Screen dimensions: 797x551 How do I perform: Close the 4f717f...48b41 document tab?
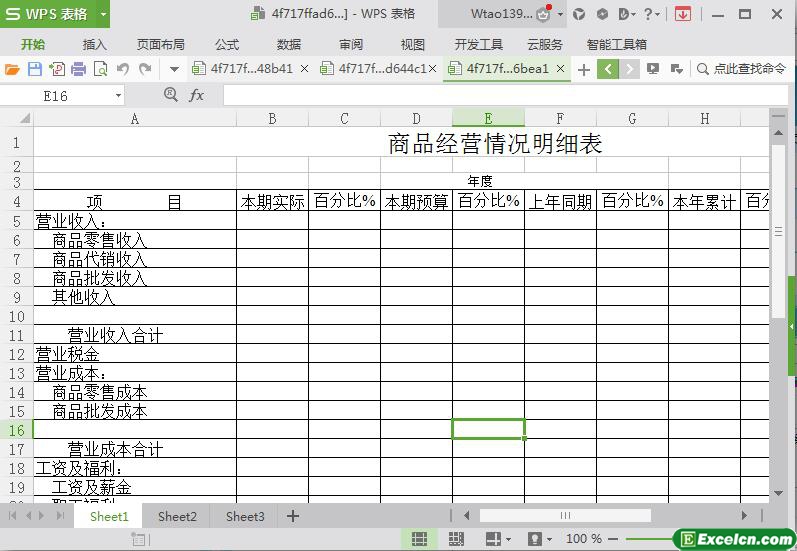pyautogui.click(x=304, y=69)
